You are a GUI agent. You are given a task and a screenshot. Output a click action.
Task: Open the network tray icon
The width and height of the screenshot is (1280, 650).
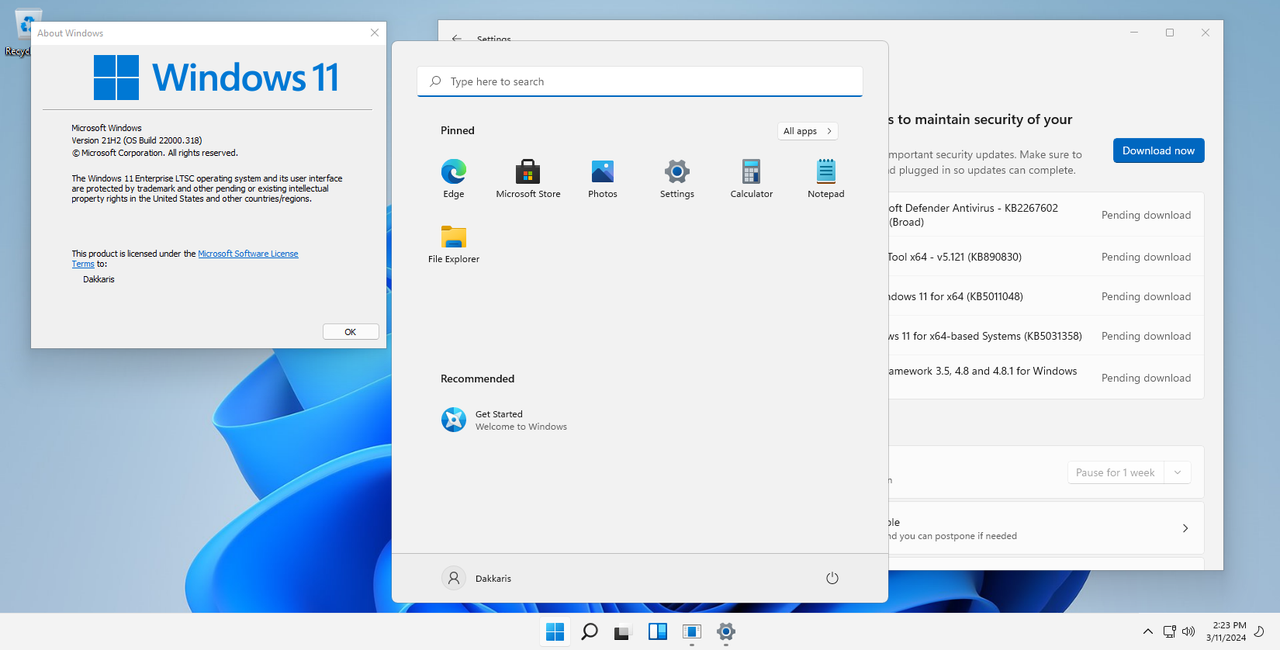[1169, 632]
